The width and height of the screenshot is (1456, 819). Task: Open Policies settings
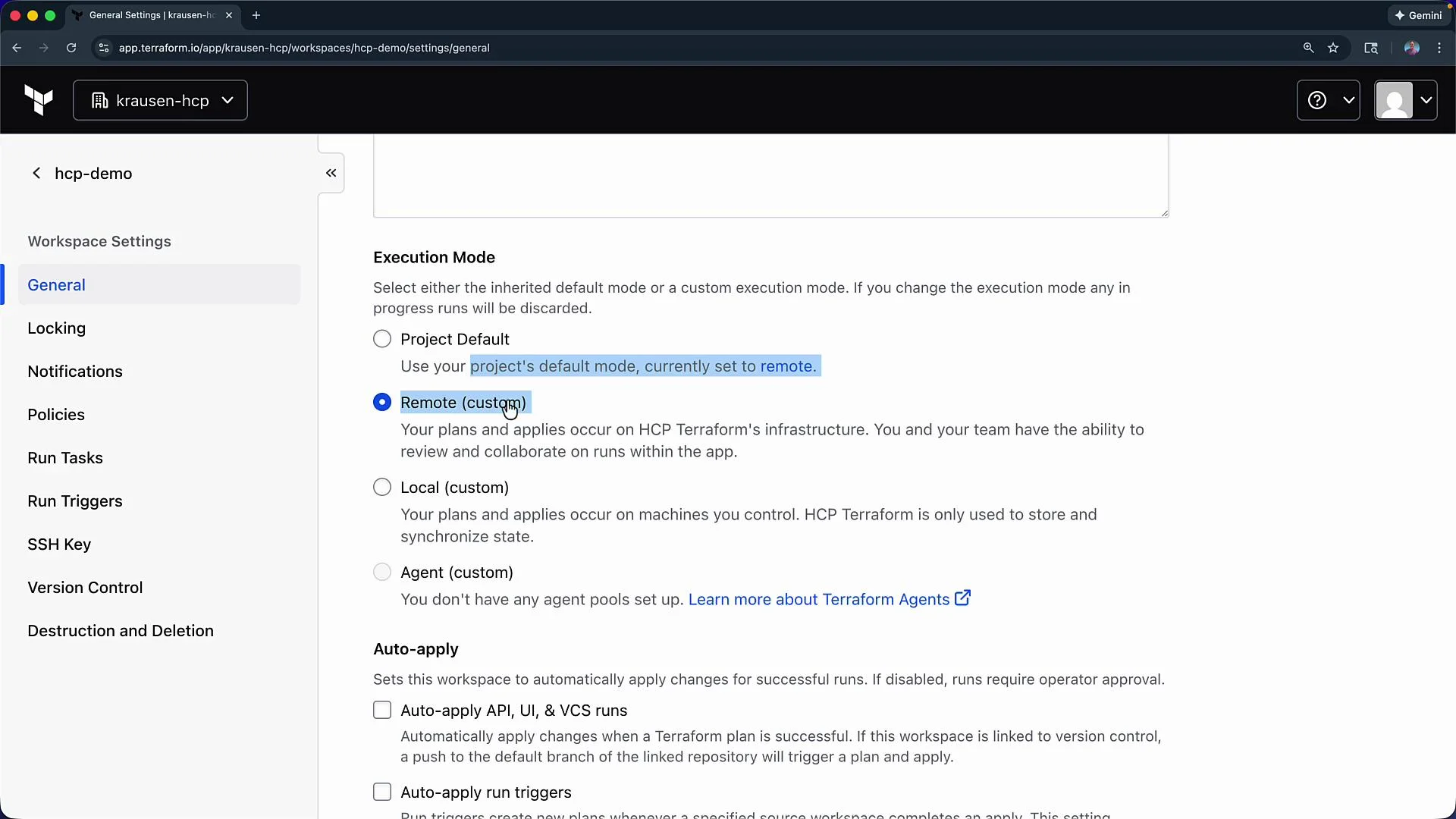[x=56, y=415]
